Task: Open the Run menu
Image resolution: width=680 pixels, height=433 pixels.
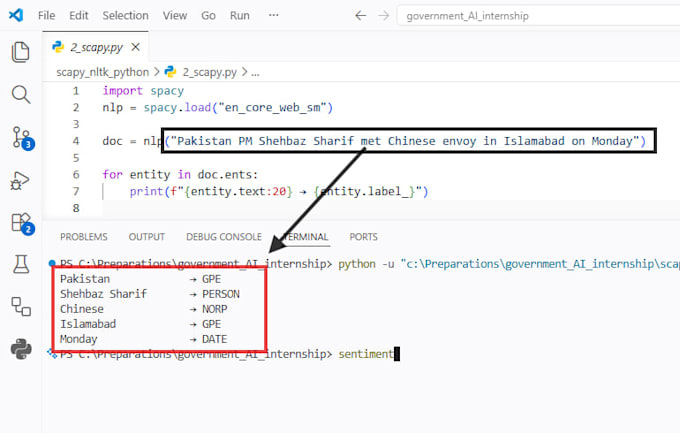Action: click(239, 16)
